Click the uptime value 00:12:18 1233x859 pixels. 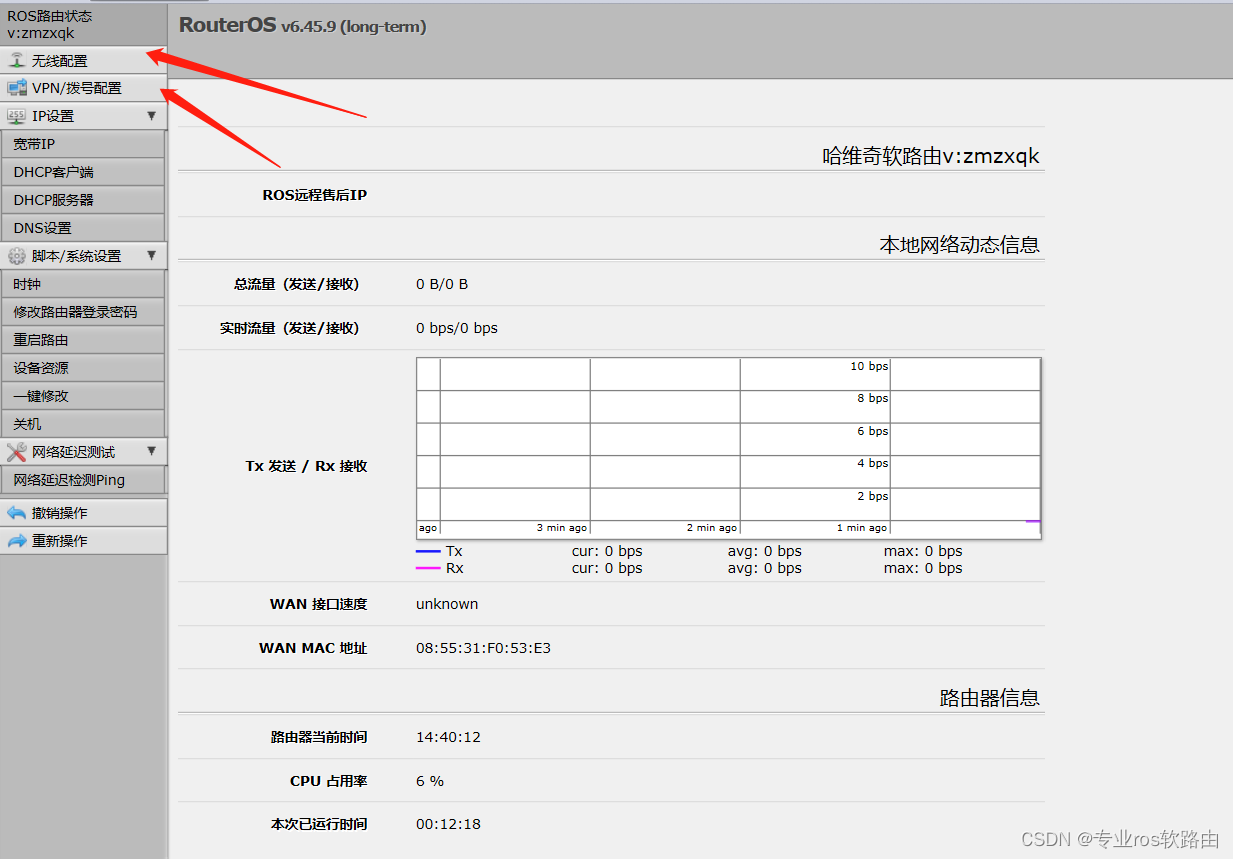coord(448,825)
